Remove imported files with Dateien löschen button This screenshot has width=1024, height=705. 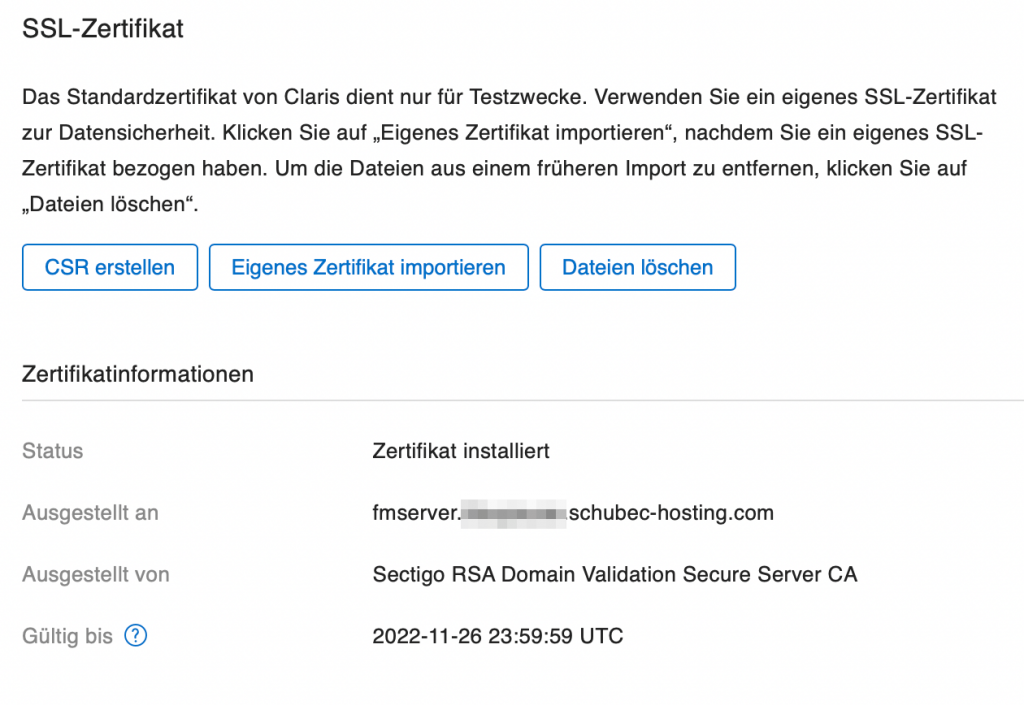click(x=637, y=267)
